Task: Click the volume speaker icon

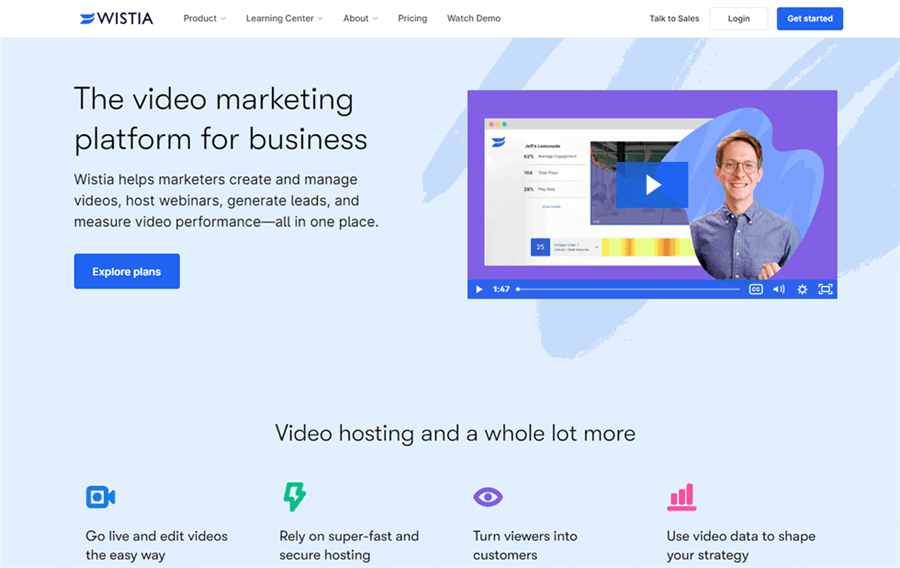Action: [778, 289]
